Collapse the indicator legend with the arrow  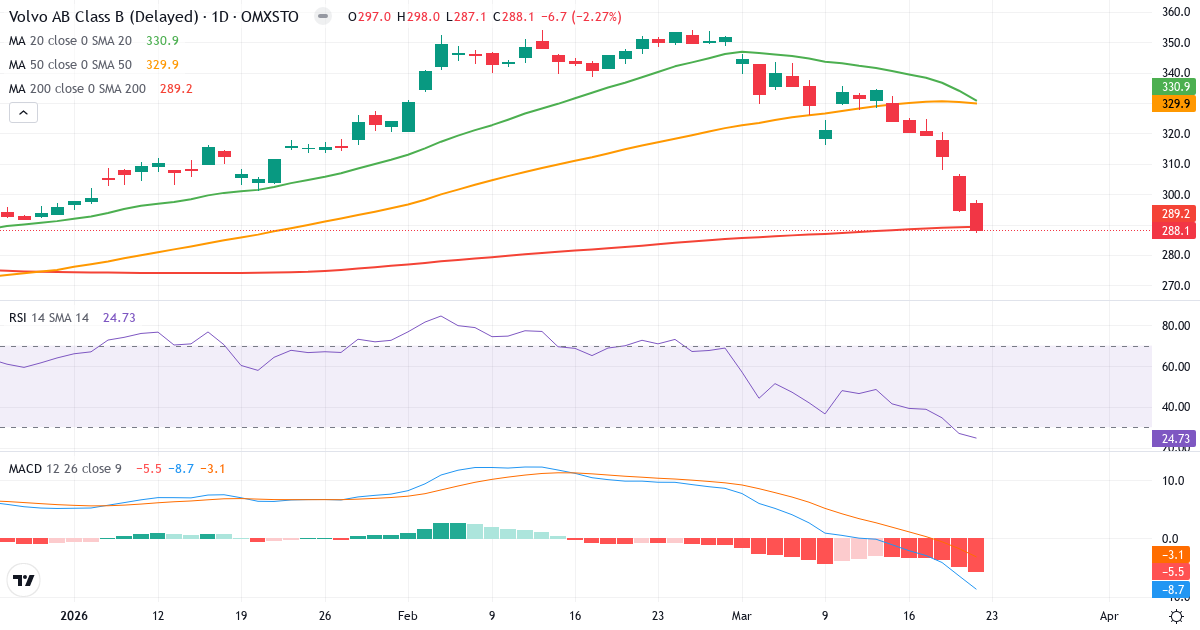click(x=22, y=112)
